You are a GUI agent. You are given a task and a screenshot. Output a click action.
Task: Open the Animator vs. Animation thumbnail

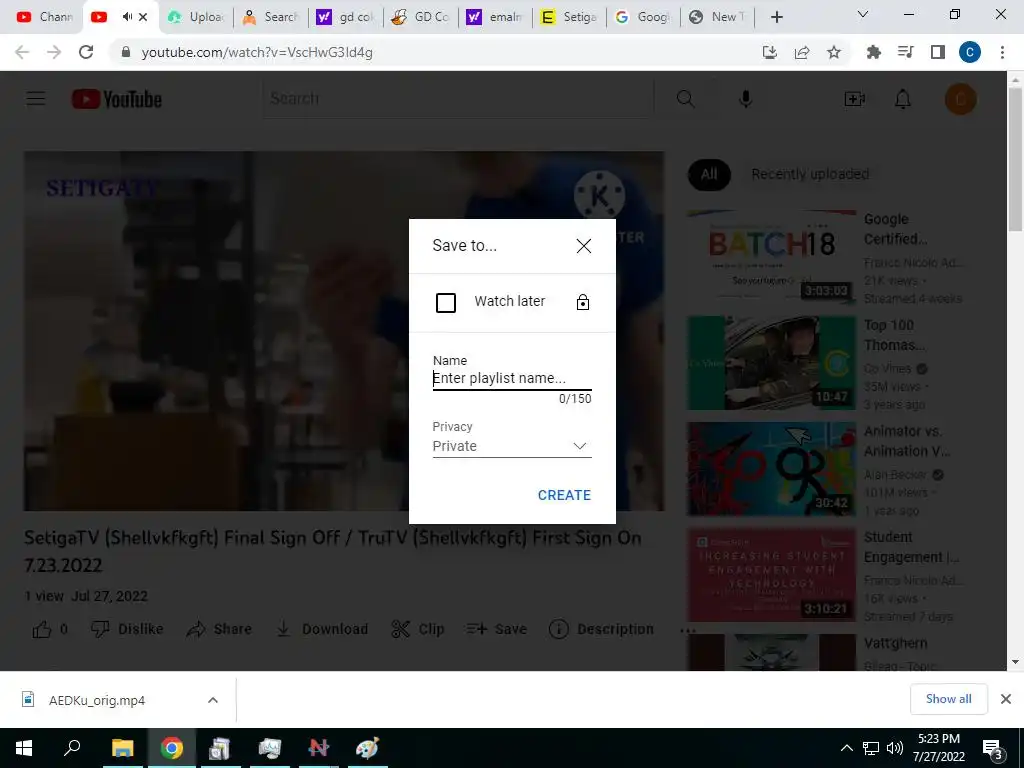click(x=771, y=469)
